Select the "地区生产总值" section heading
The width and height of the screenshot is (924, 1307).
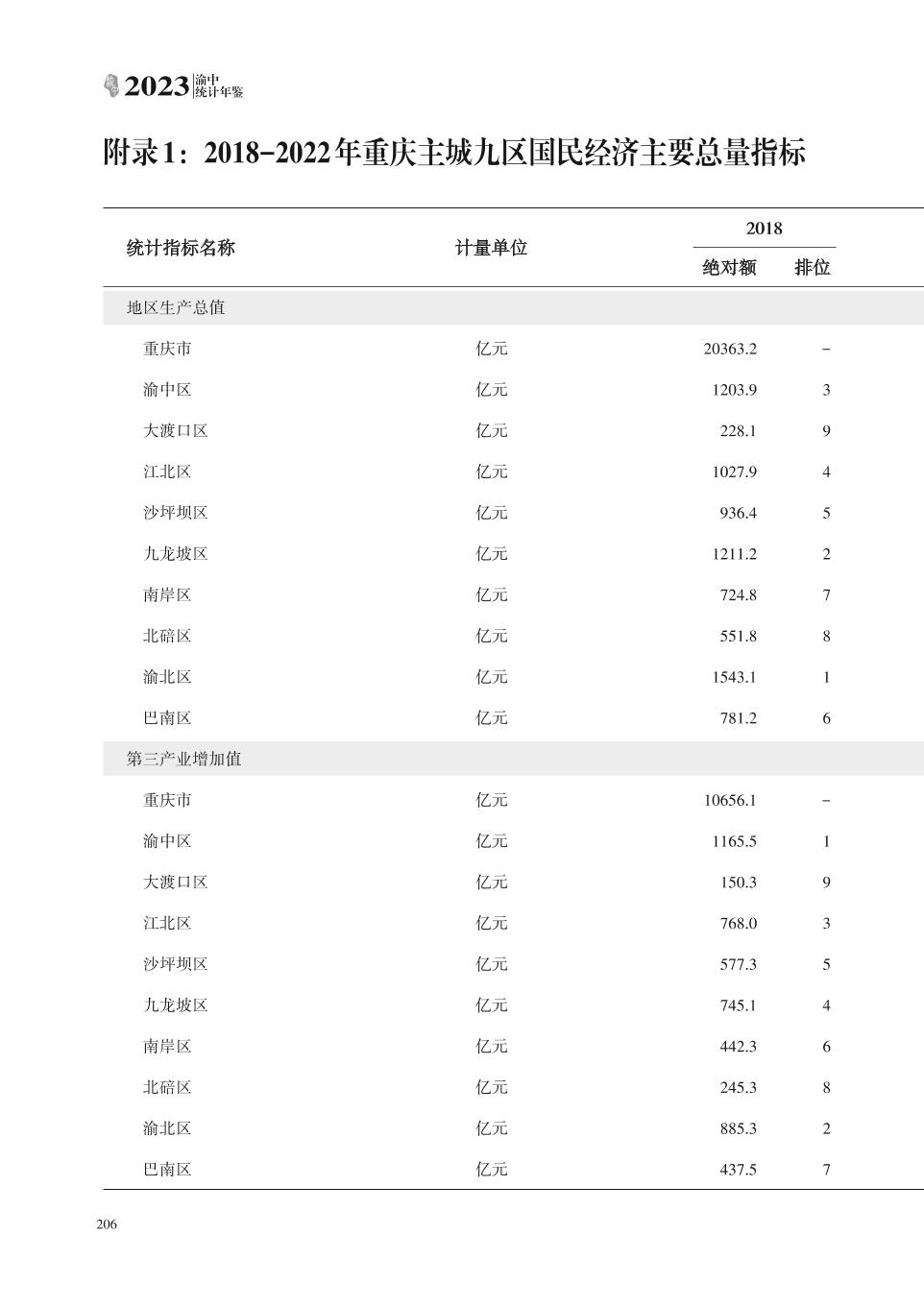tap(176, 308)
